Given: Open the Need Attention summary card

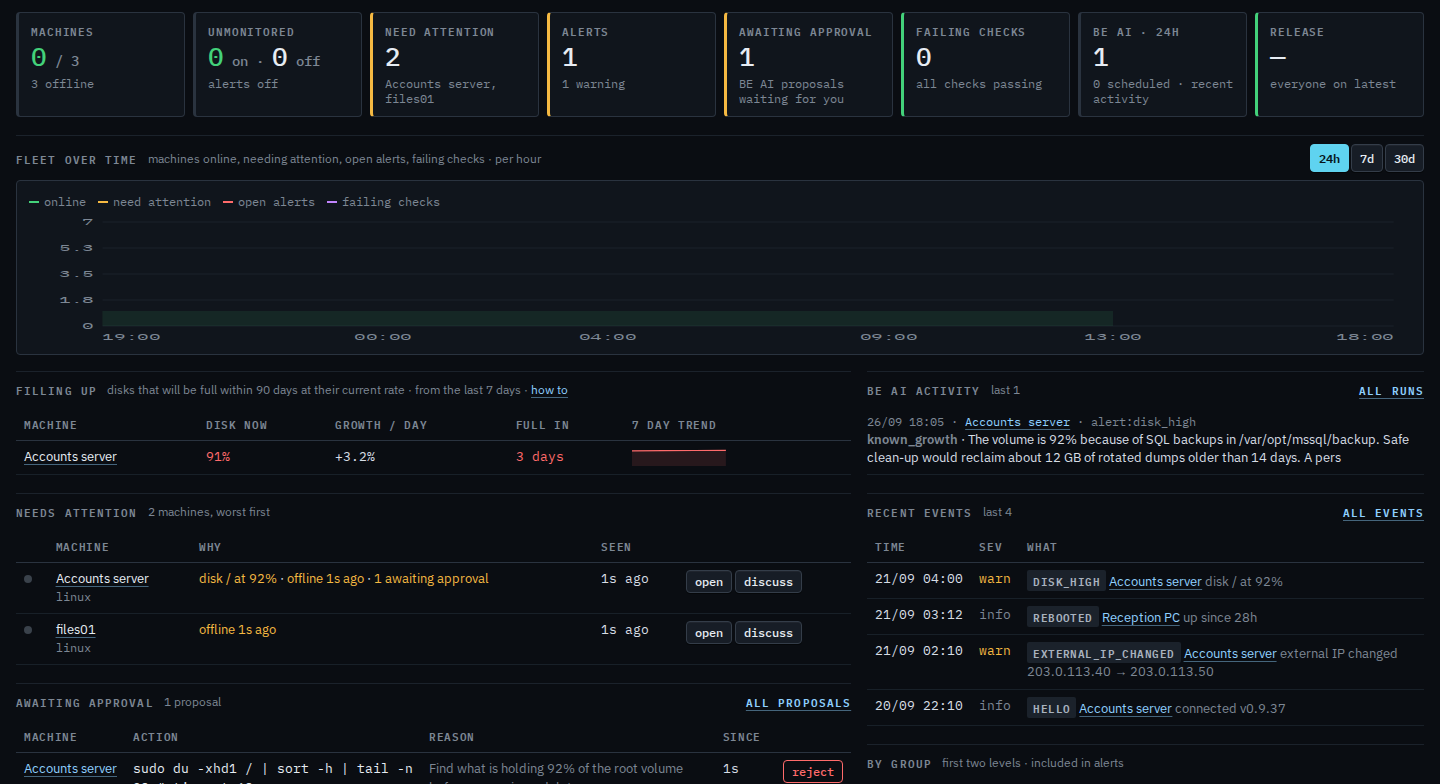Looking at the screenshot, I should [455, 64].
